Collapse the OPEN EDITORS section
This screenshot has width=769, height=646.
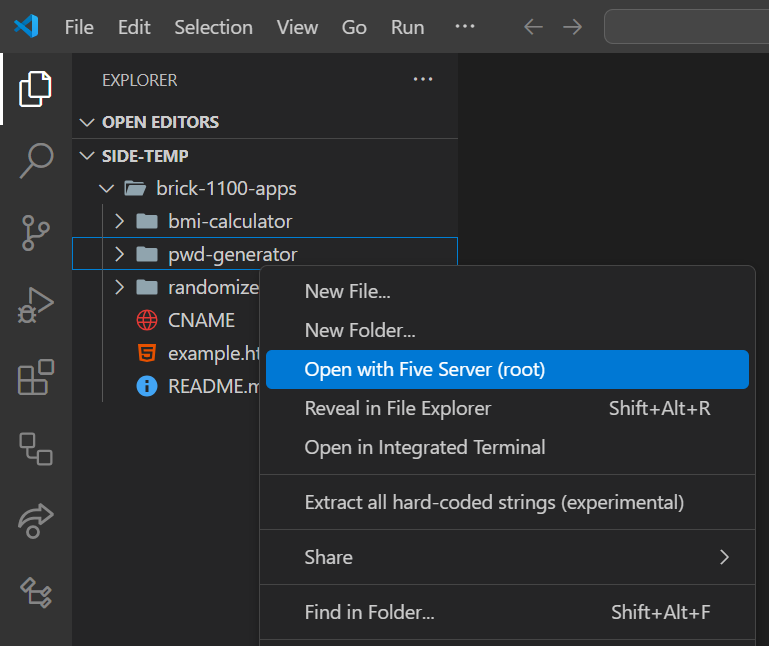point(87,122)
